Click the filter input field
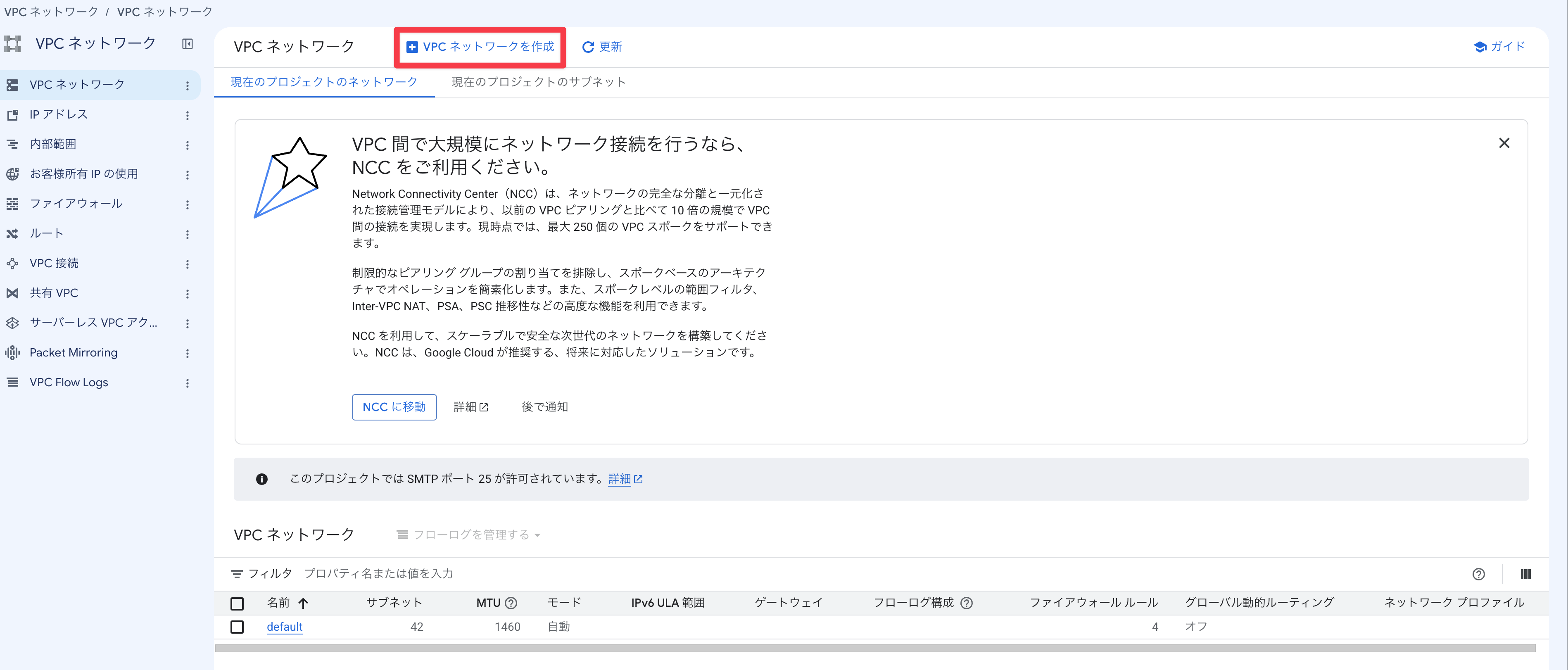This screenshot has width=1568, height=670. [877, 574]
